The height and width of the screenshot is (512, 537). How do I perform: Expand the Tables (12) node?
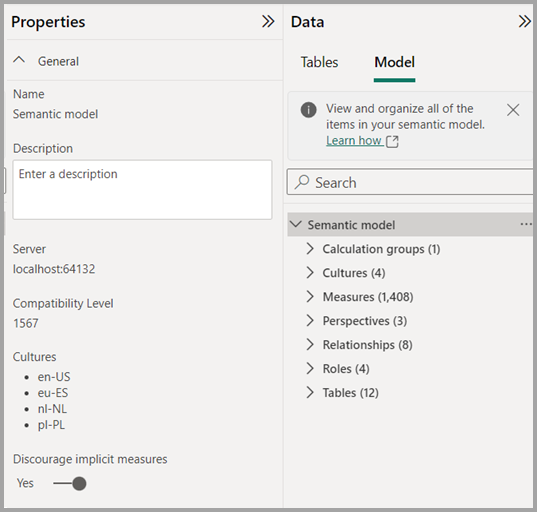pos(310,392)
